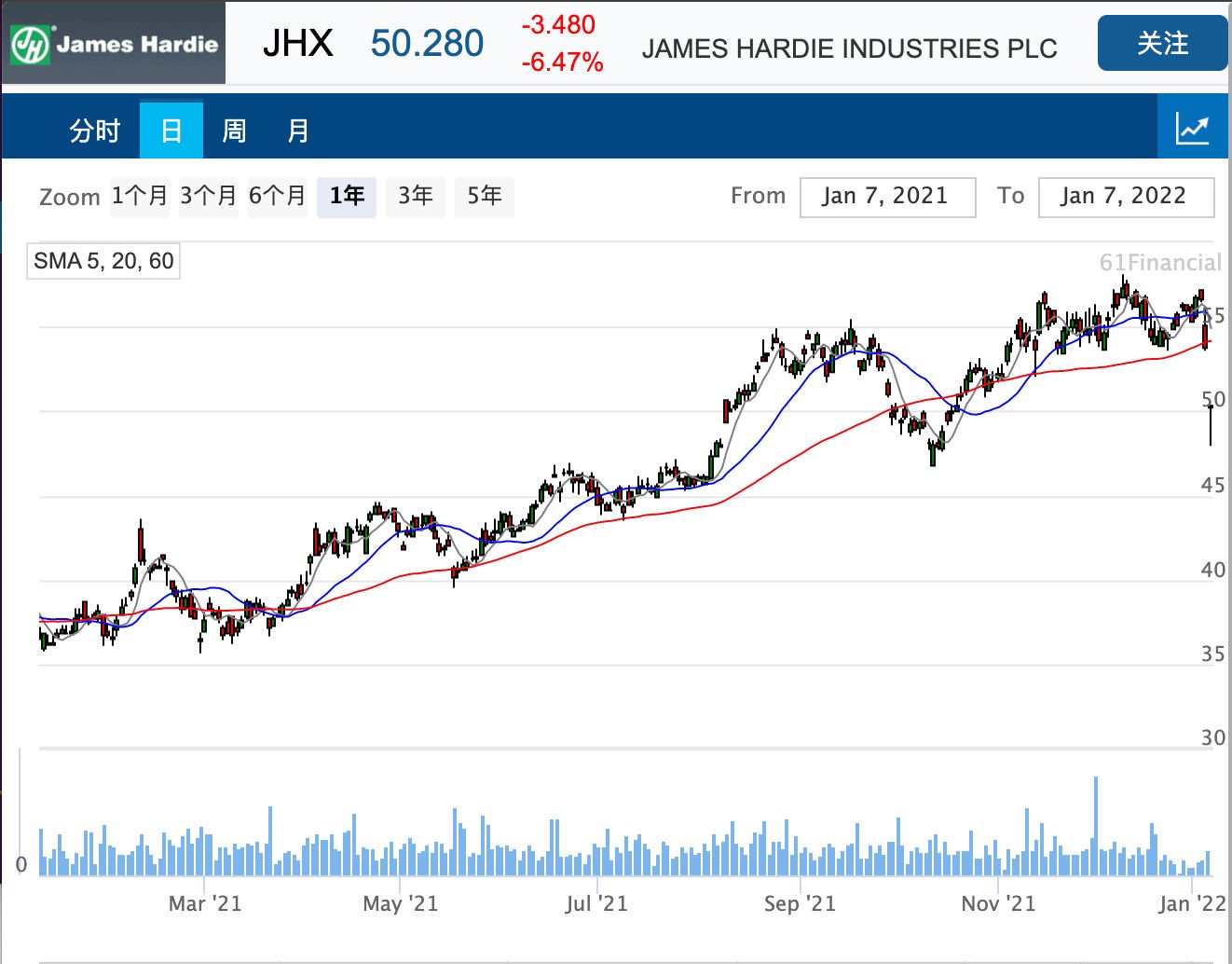Switch to the 月 monthly tab
1232x964 pixels.
(298, 130)
